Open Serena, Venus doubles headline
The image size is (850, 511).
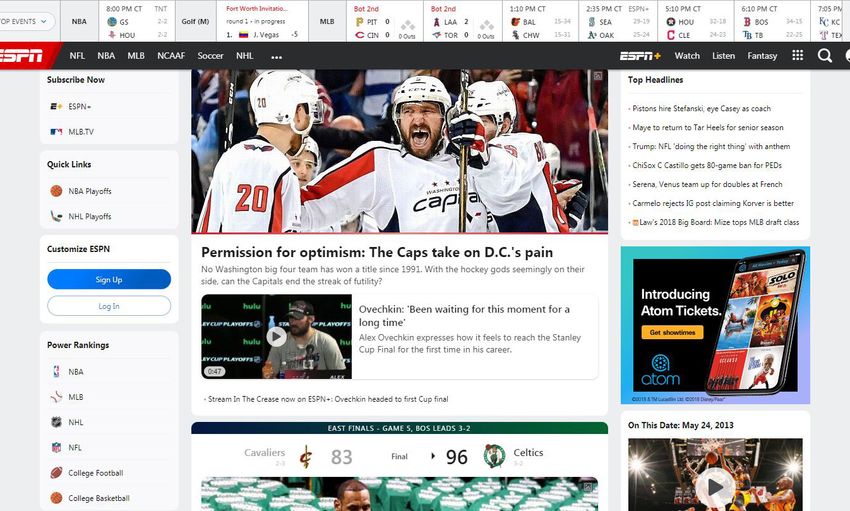[707, 184]
